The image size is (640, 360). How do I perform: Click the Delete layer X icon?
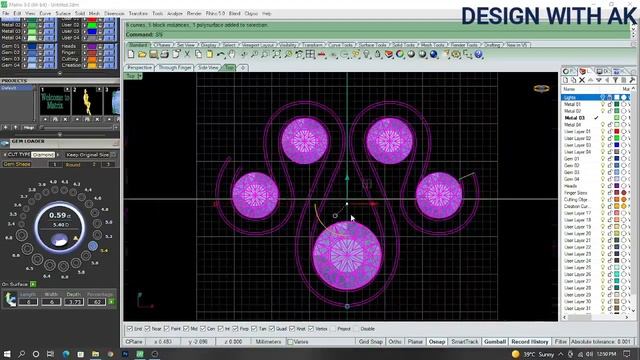582,80
